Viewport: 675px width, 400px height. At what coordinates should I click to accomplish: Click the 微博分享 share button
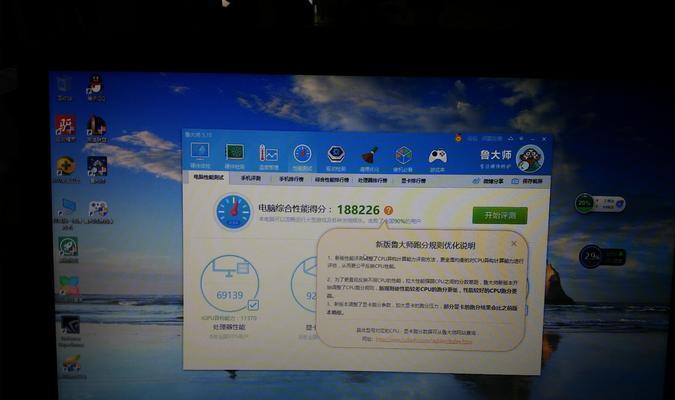[x=488, y=181]
